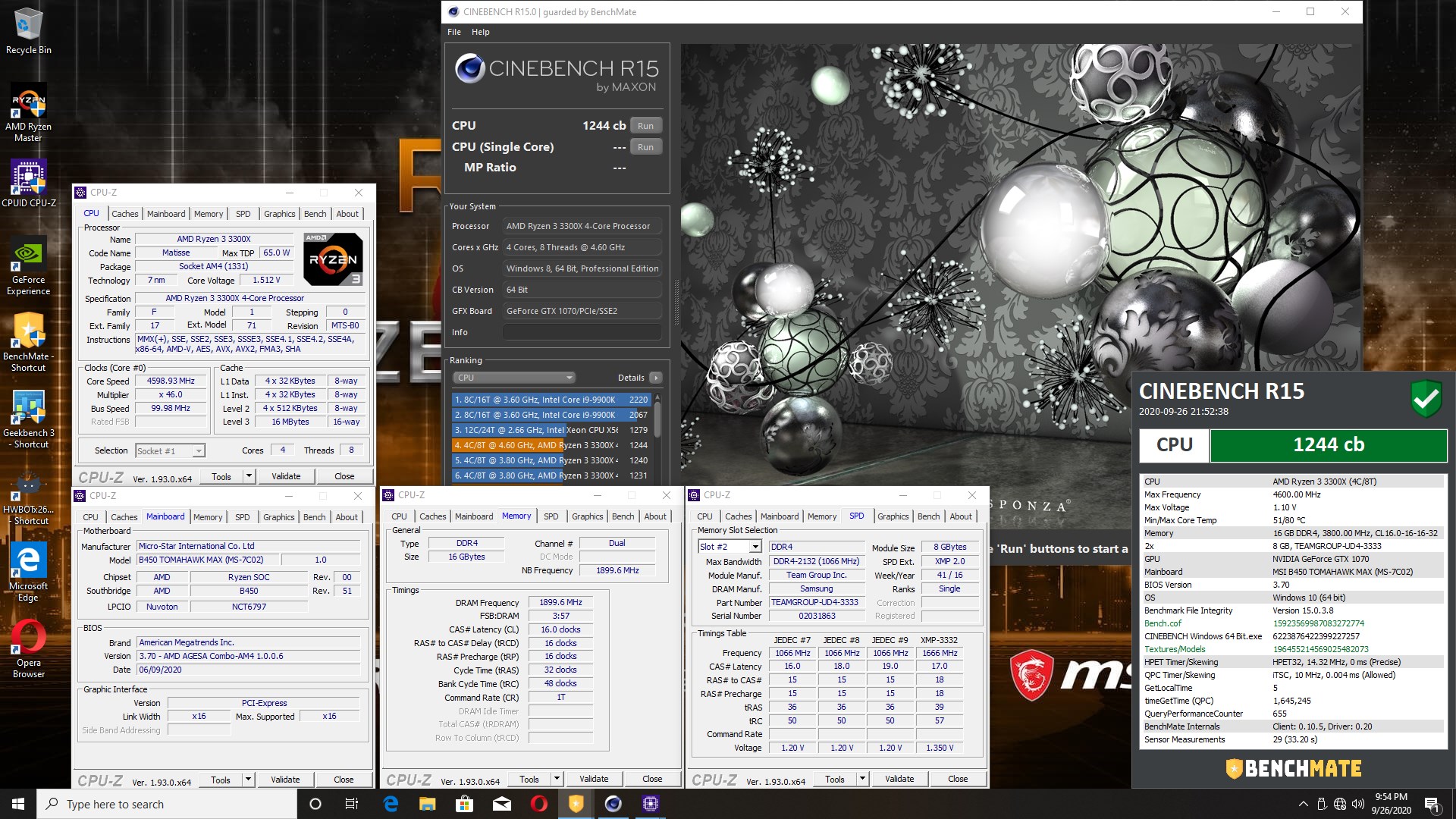Open the notification center icon
Image resolution: width=1456 pixels, height=819 pixels.
1432,804
